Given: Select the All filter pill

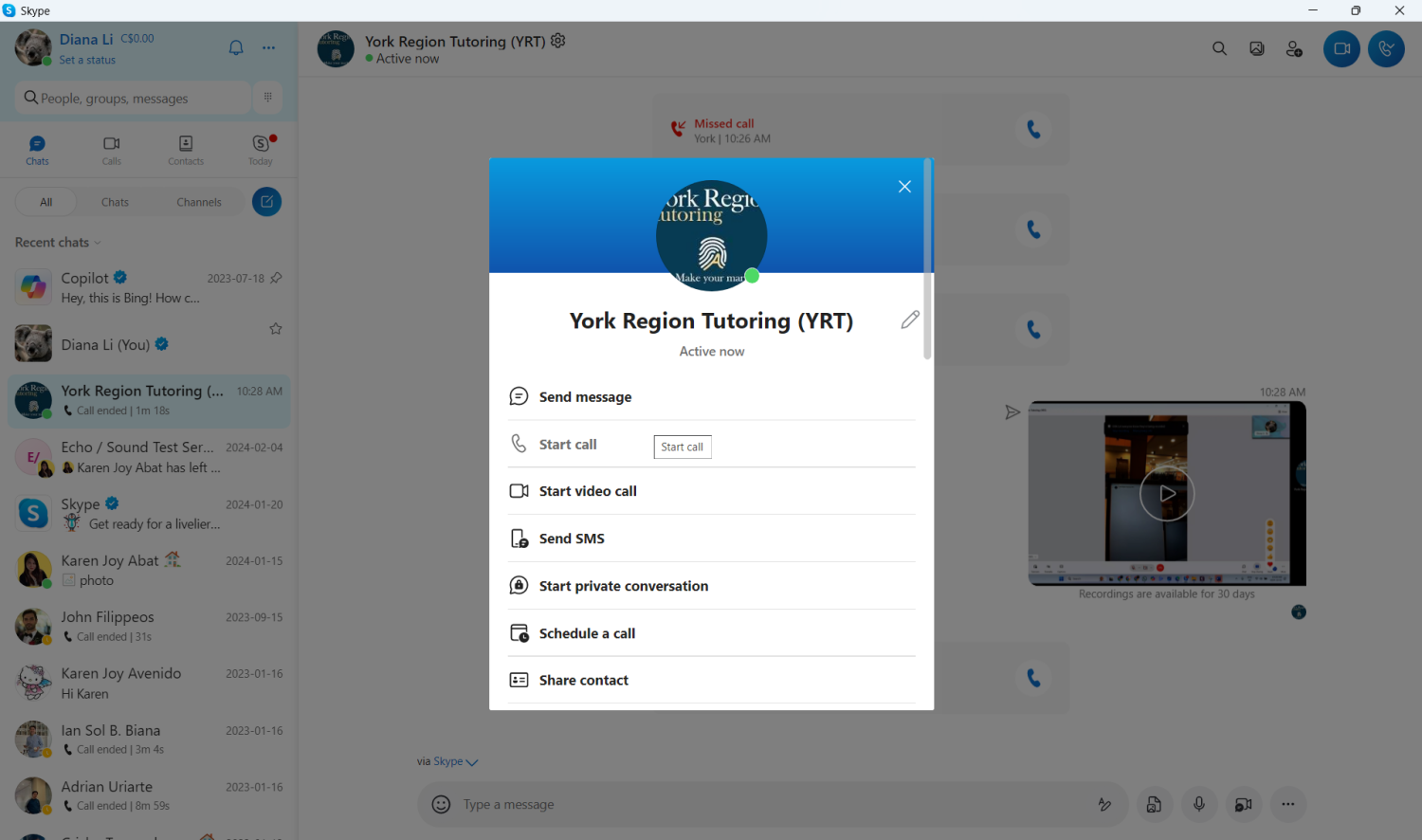Looking at the screenshot, I should (x=46, y=202).
